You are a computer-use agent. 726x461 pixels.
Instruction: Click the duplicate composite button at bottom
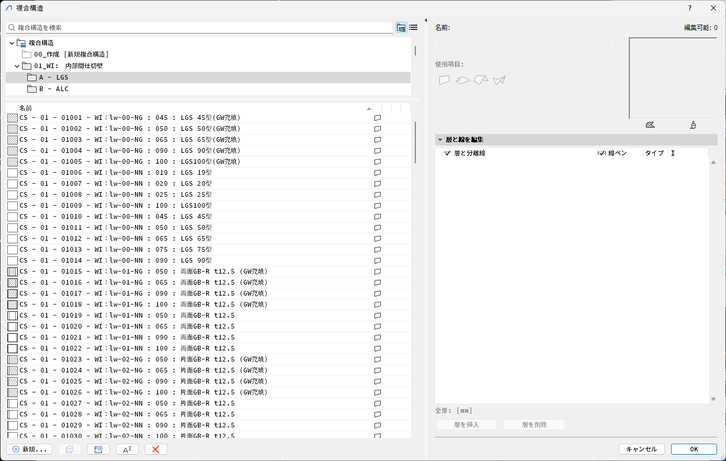click(x=69, y=449)
